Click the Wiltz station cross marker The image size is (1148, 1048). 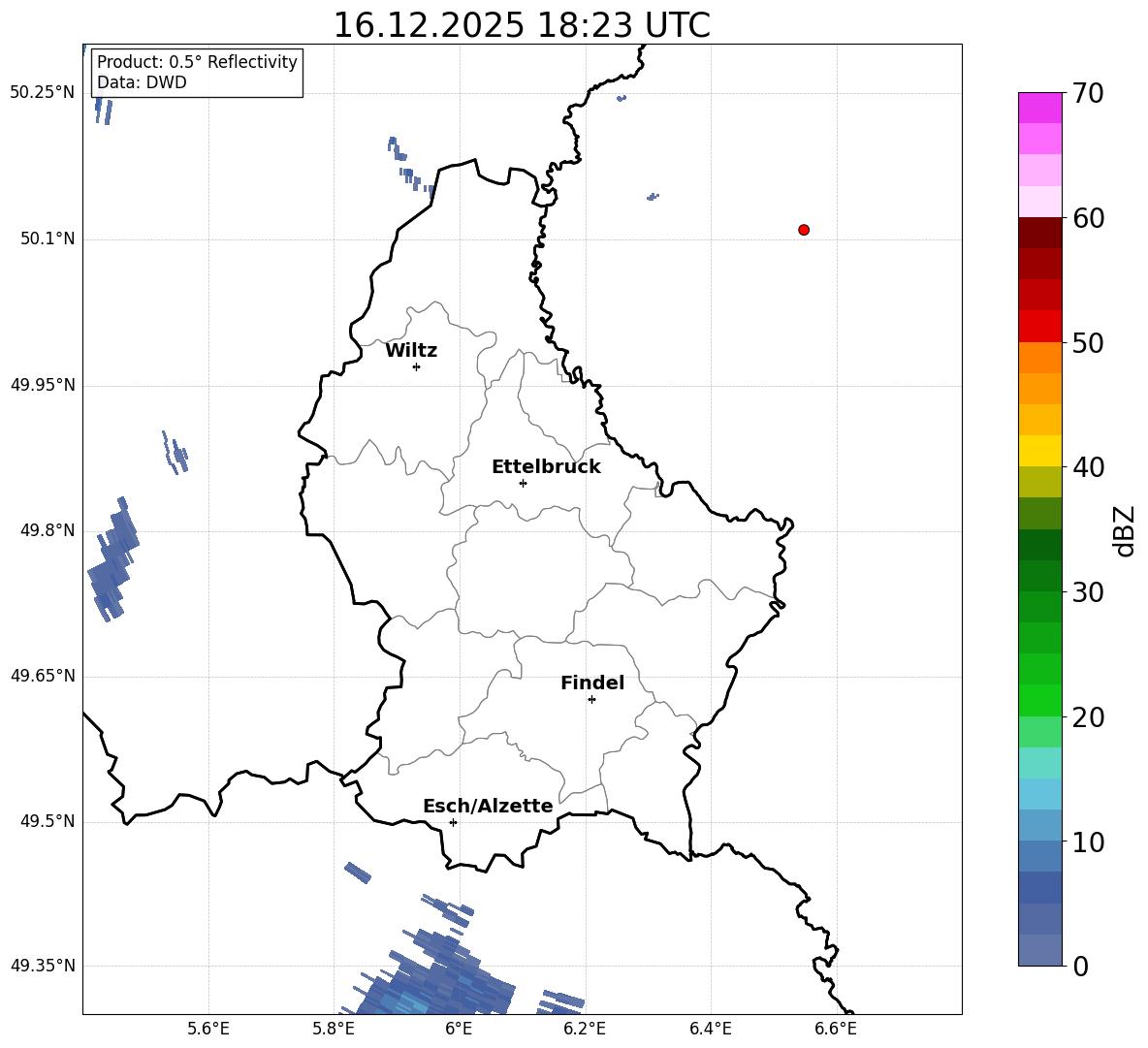point(416,366)
